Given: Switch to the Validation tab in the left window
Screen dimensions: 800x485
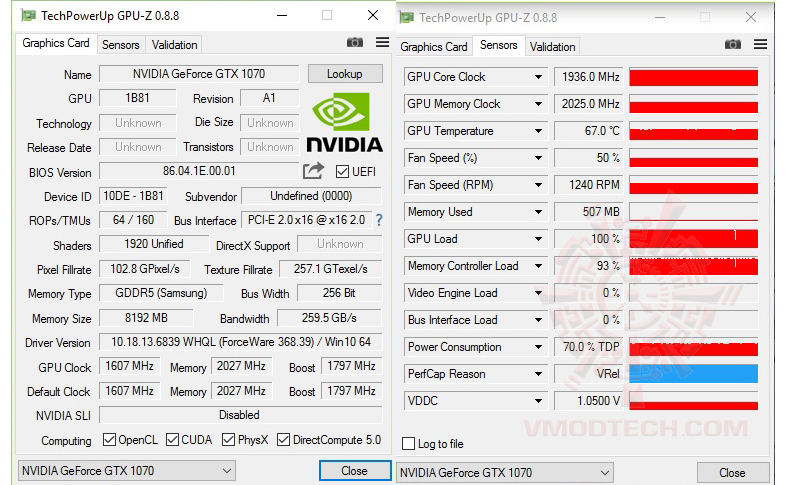Looking at the screenshot, I should click(x=174, y=45).
